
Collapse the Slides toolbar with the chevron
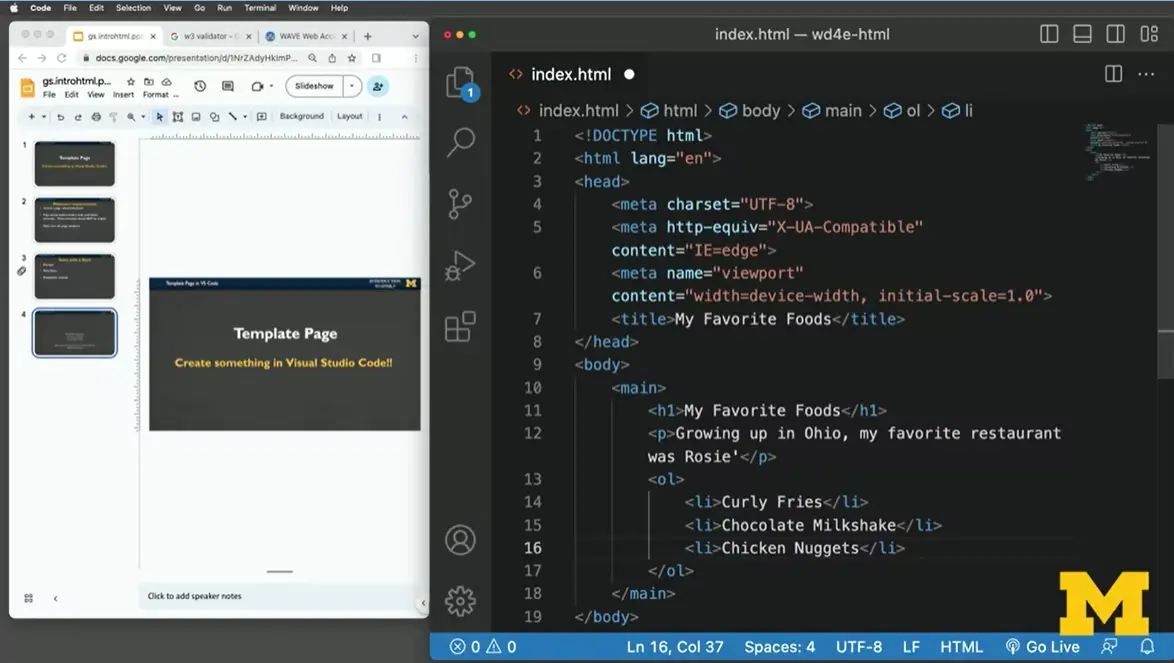[404, 117]
